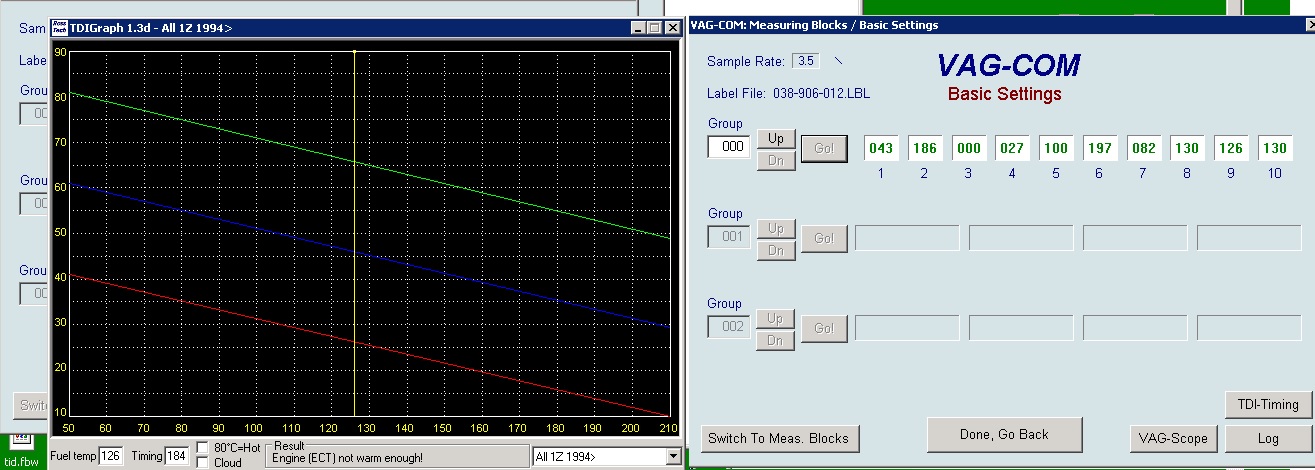
Task: Click the Group 000 number field
Action: [729, 146]
